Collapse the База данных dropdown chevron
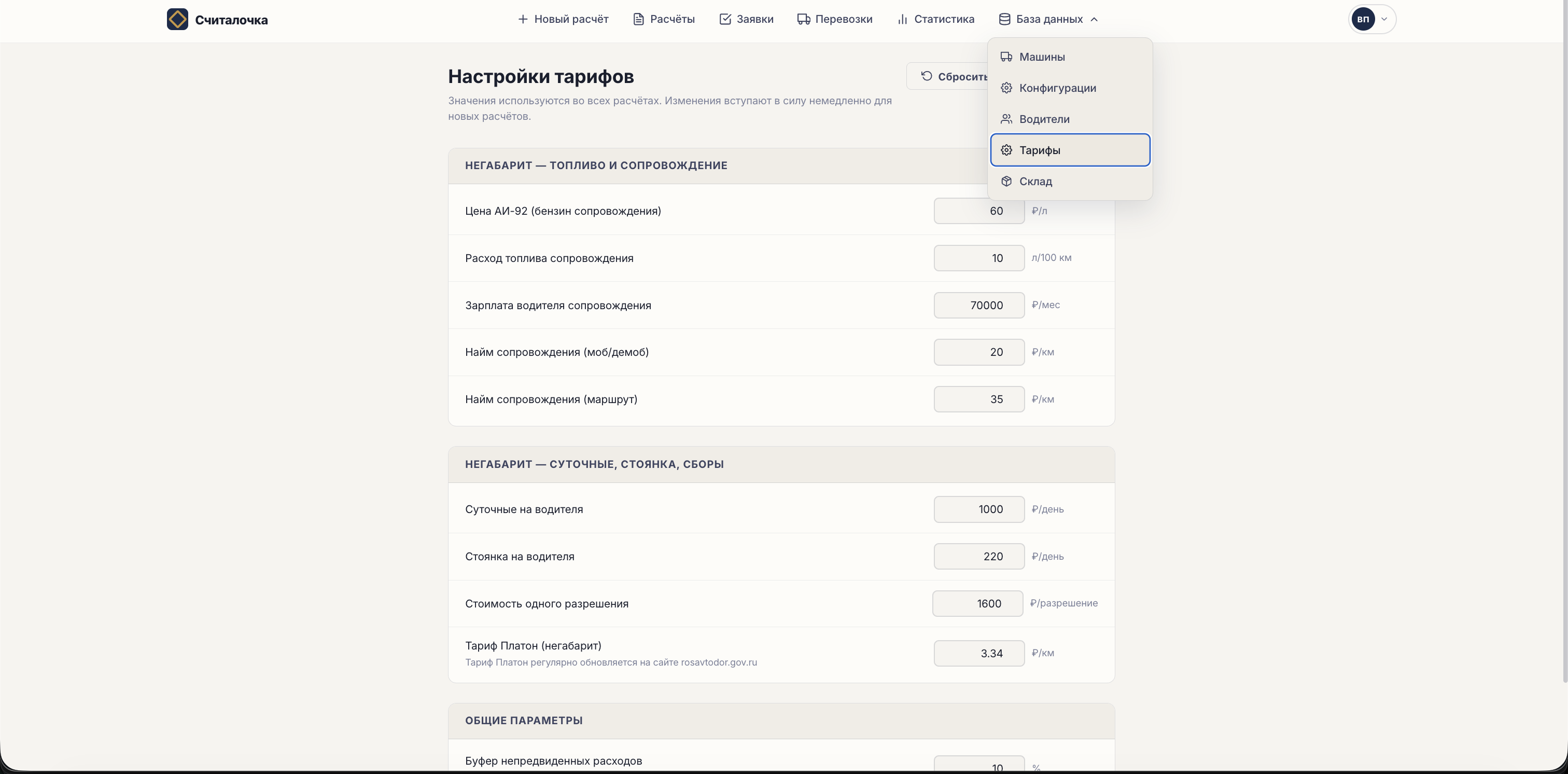The image size is (1568, 774). coord(1094,20)
